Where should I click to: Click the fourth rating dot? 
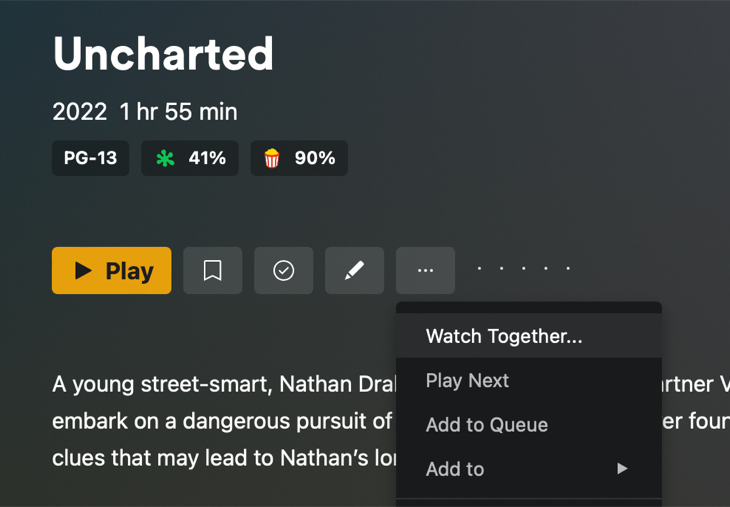(546, 268)
